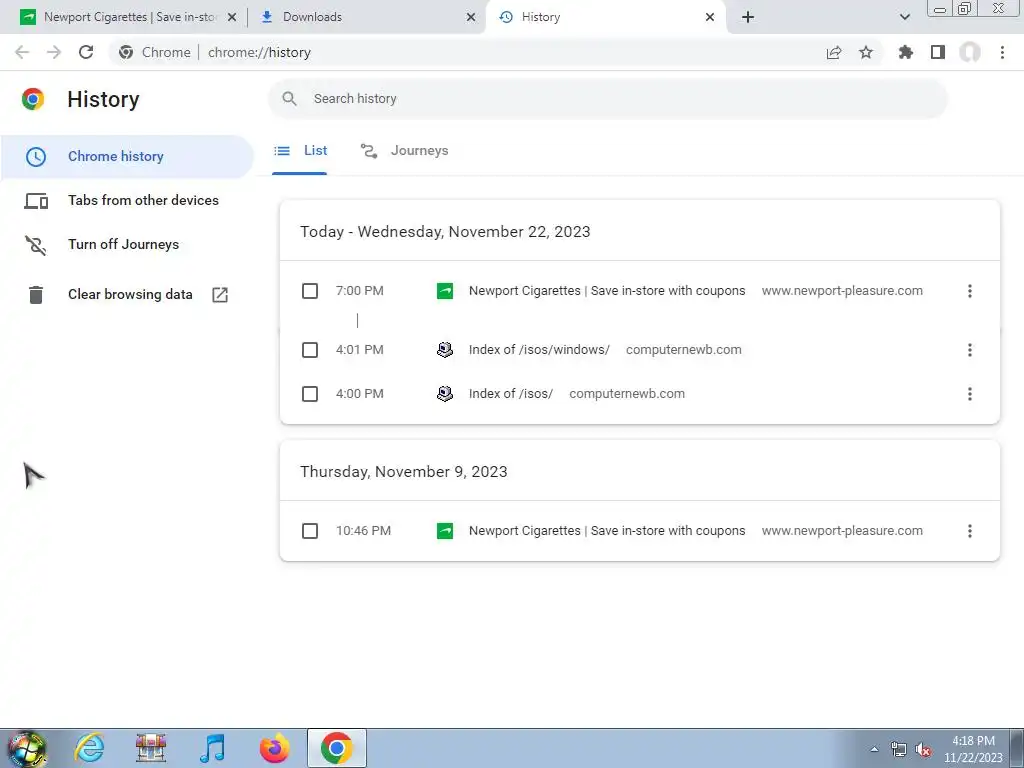Click favicon of Index of /isos/ entry
This screenshot has height=768, width=1024.
445,394
